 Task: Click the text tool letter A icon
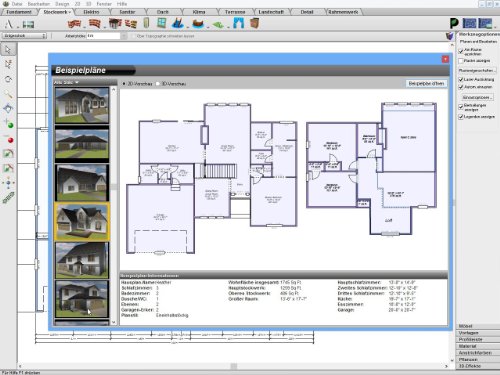(x=9, y=24)
